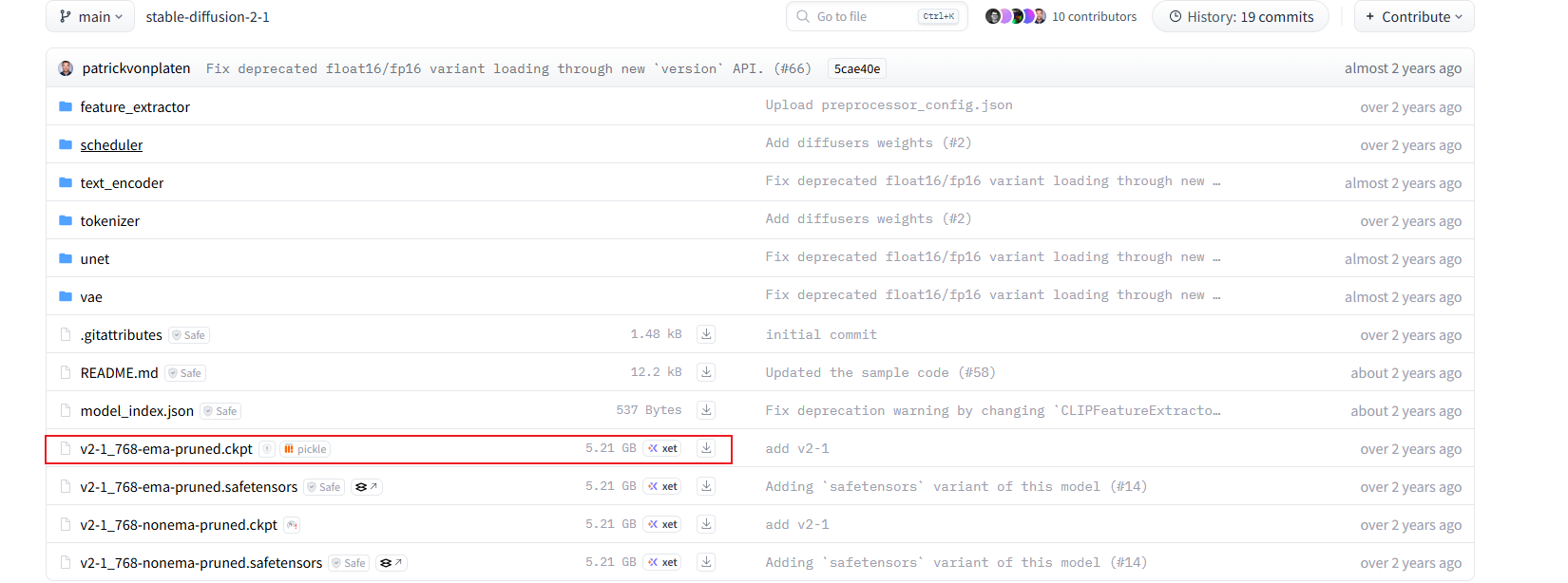Expand the Contribute dropdown menu
The image size is (1568, 583).
(1413, 17)
